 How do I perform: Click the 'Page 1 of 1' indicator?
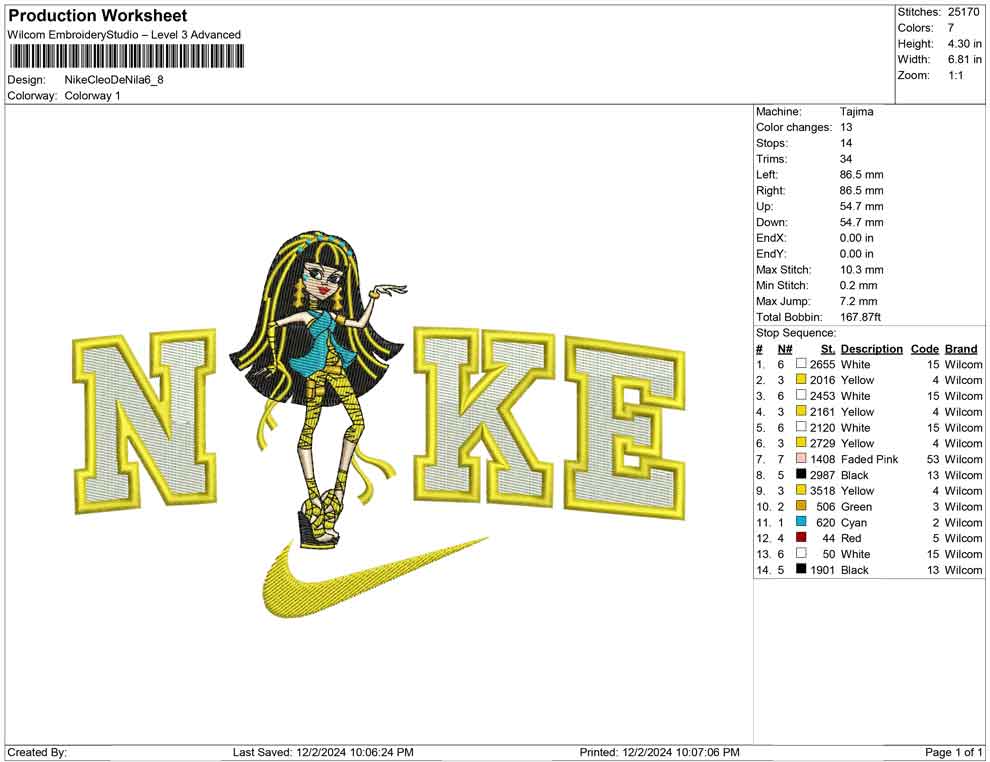[953, 752]
